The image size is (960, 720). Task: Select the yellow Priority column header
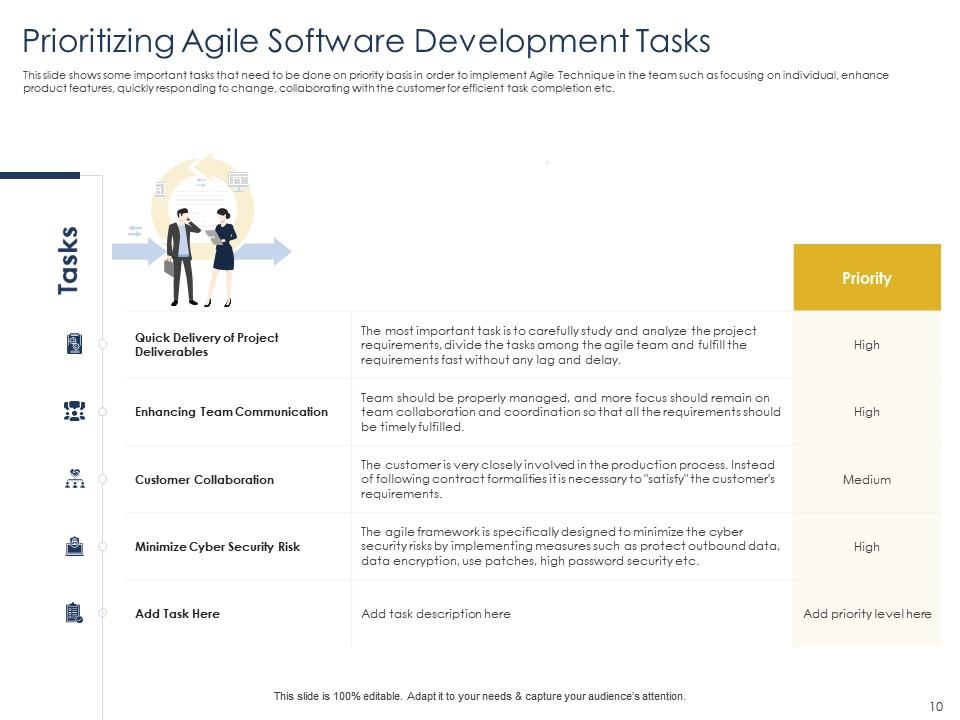click(867, 278)
